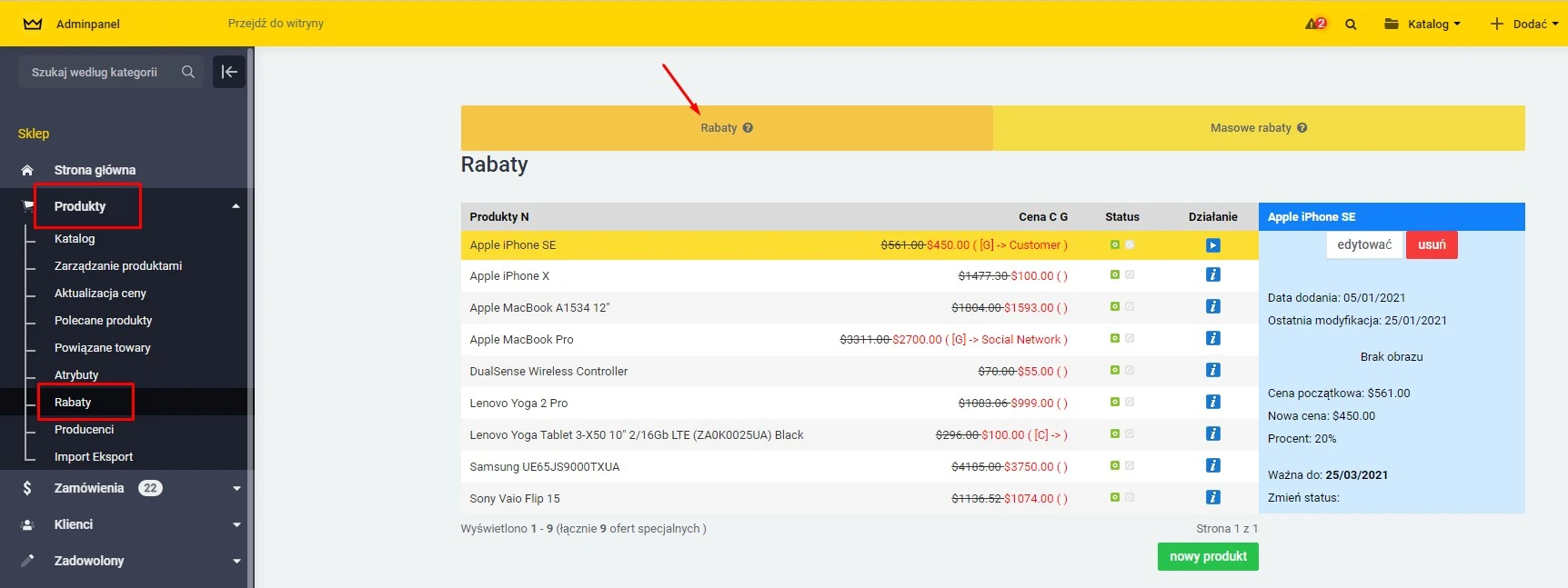Viewport: 1568px width, 588px height.
Task: Set Apple MacBook A1534 status to inactive (grey)
Action: pyautogui.click(x=1130, y=306)
